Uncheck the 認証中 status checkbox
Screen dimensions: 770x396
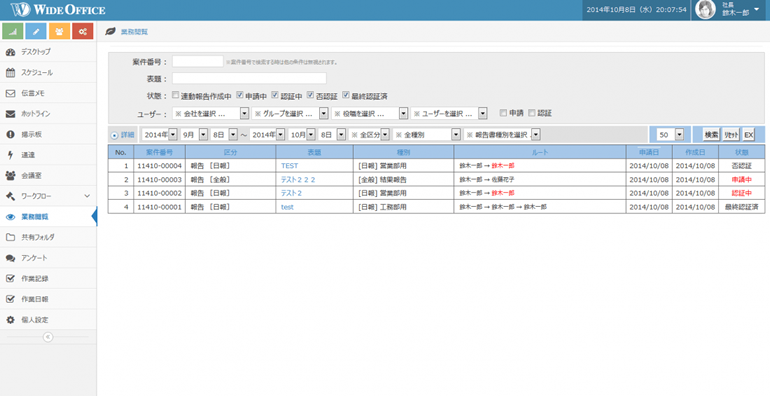coord(275,95)
